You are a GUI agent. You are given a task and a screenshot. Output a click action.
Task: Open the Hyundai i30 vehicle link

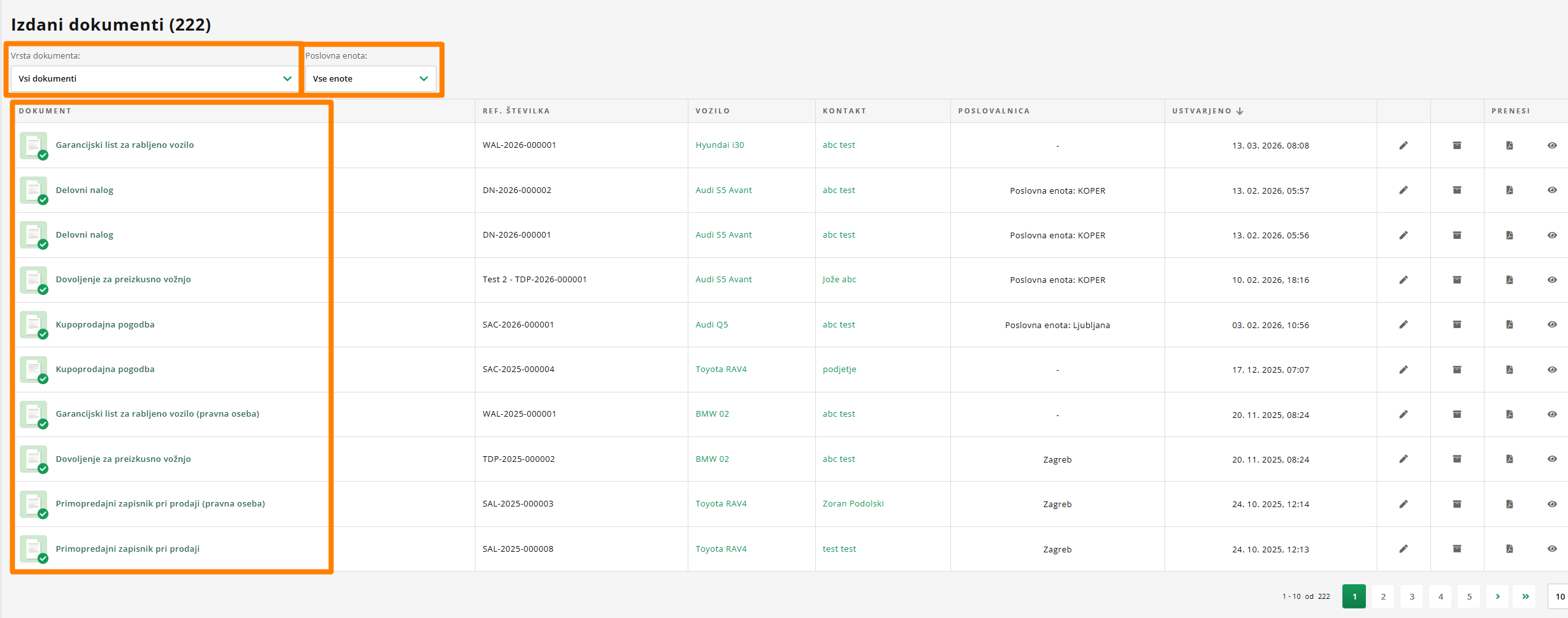click(720, 145)
